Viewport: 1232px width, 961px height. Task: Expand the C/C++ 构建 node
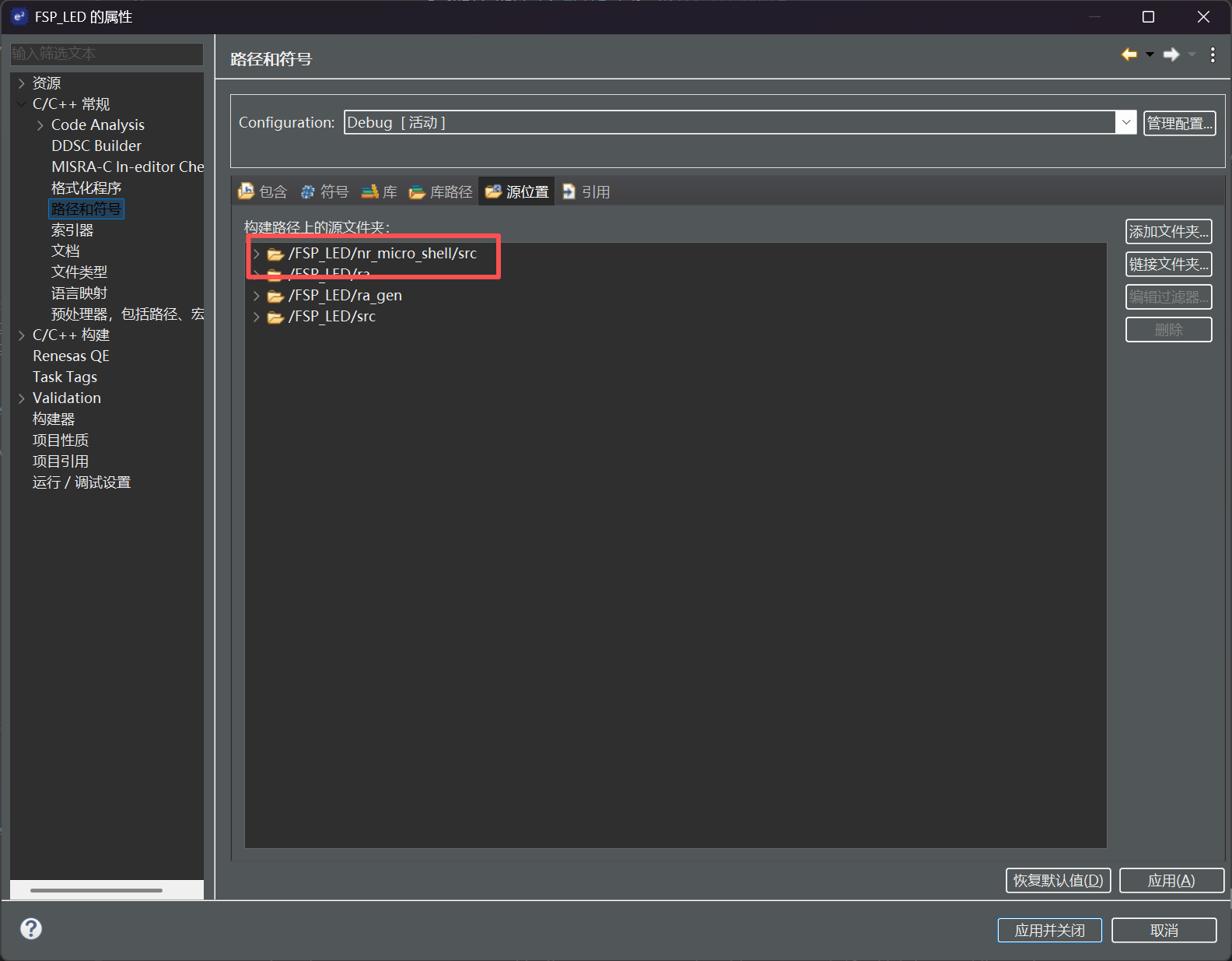pyautogui.click(x=22, y=335)
